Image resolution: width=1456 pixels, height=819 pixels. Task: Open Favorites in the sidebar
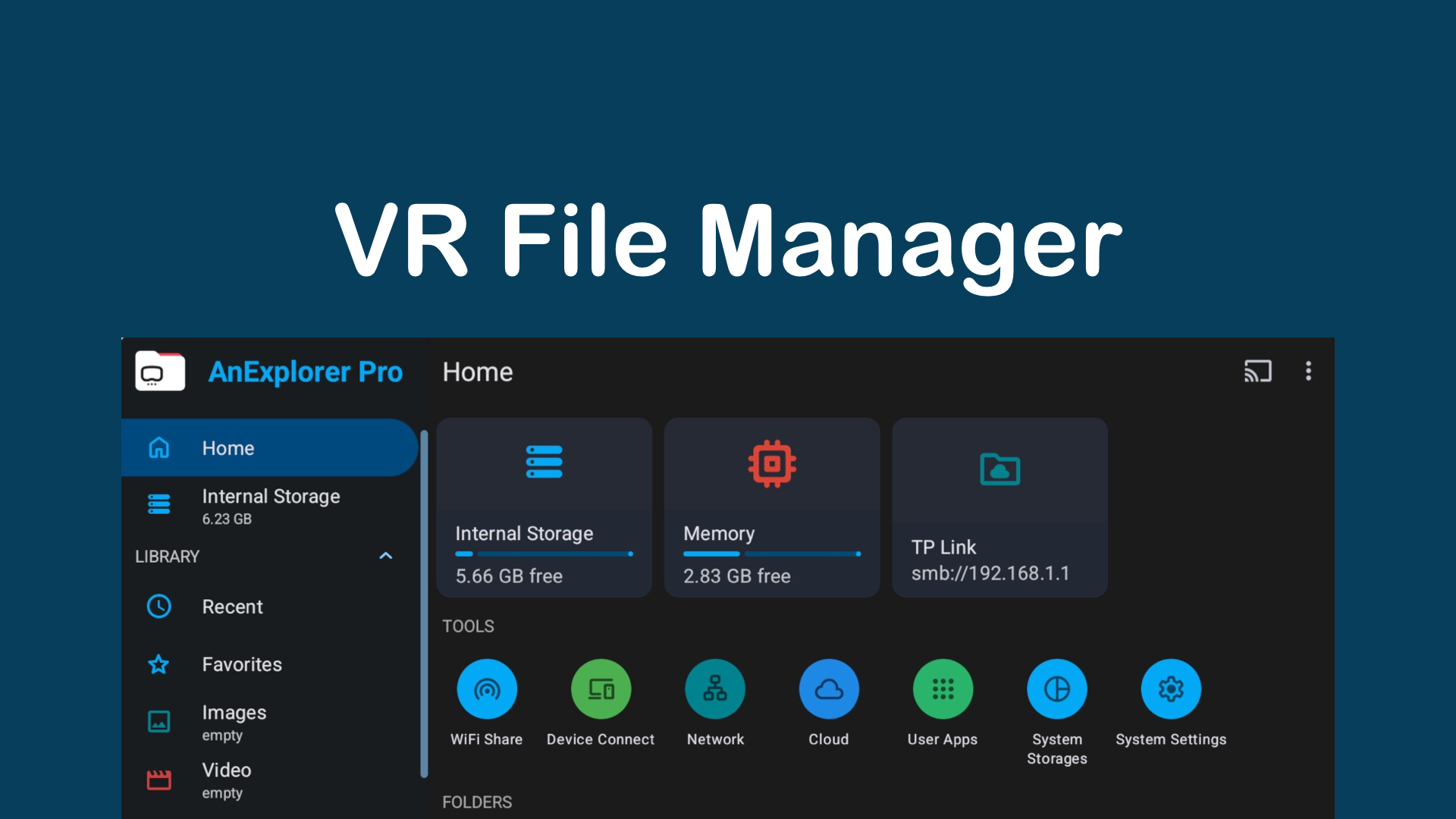coord(241,664)
